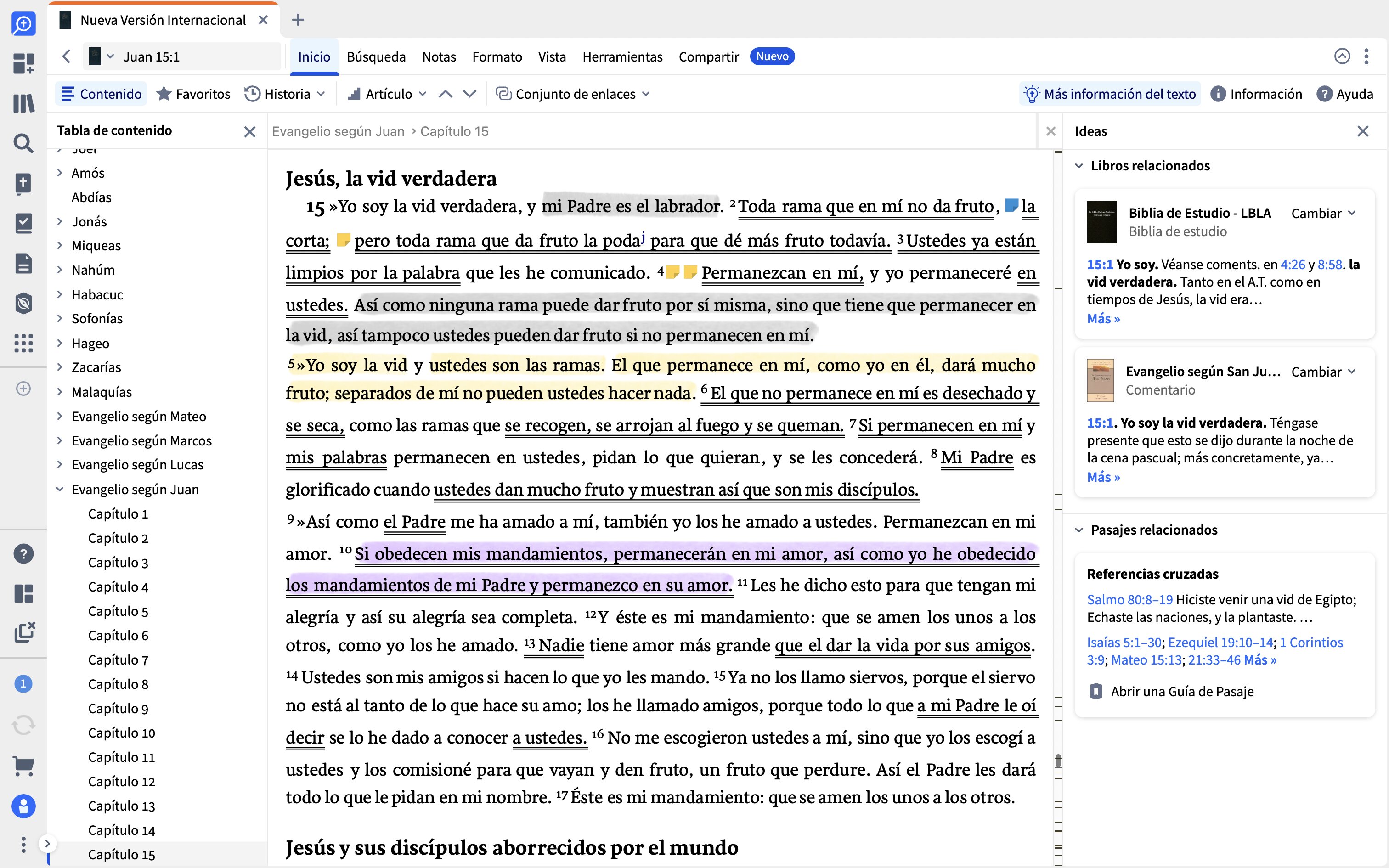Screen dimensions: 1389x868
Task: Switch to the Formato tab
Action: pos(497,56)
